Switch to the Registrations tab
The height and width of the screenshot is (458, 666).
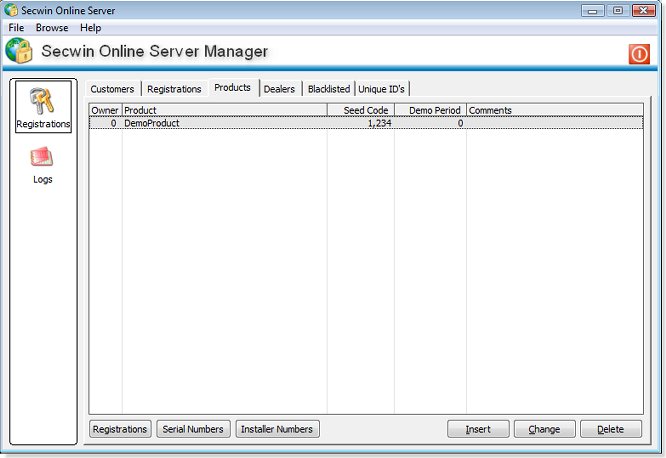point(174,89)
